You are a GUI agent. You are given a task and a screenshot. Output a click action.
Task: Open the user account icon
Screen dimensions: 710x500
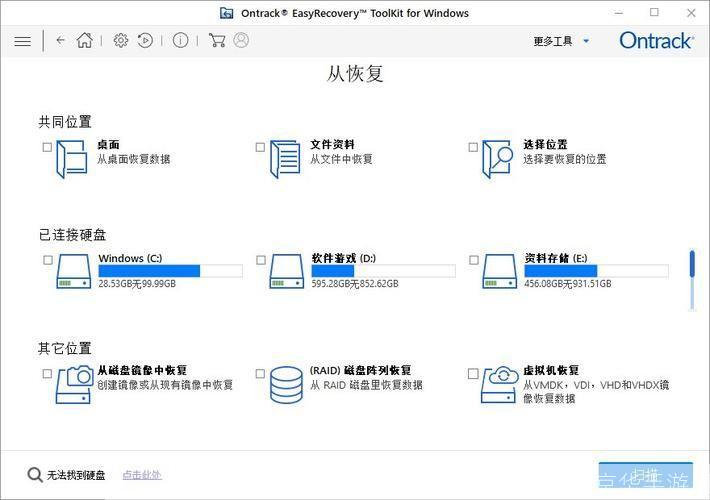241,40
